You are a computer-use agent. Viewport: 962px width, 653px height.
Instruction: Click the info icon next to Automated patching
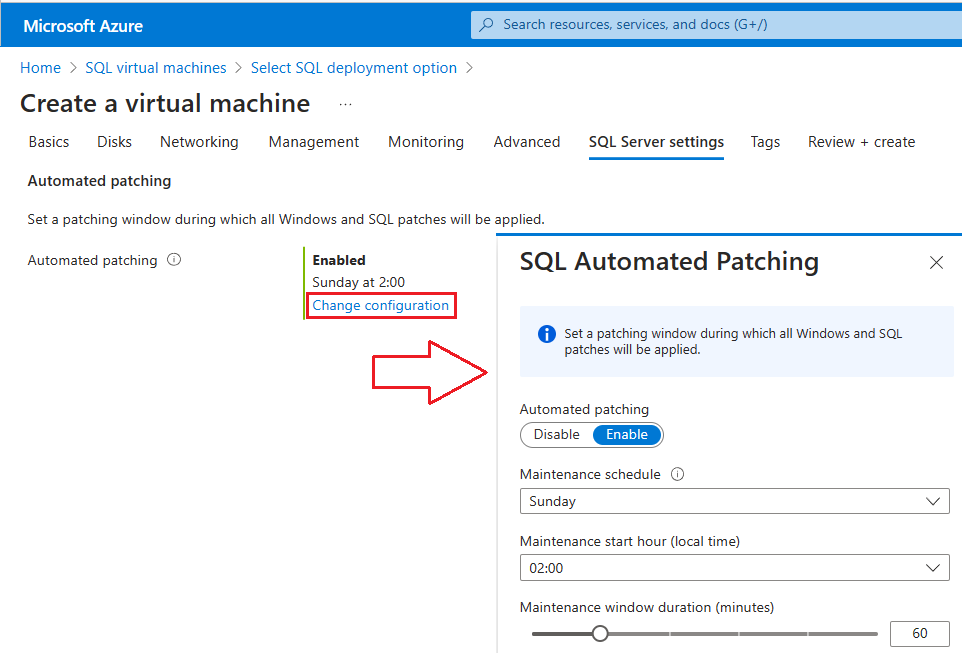(173, 260)
